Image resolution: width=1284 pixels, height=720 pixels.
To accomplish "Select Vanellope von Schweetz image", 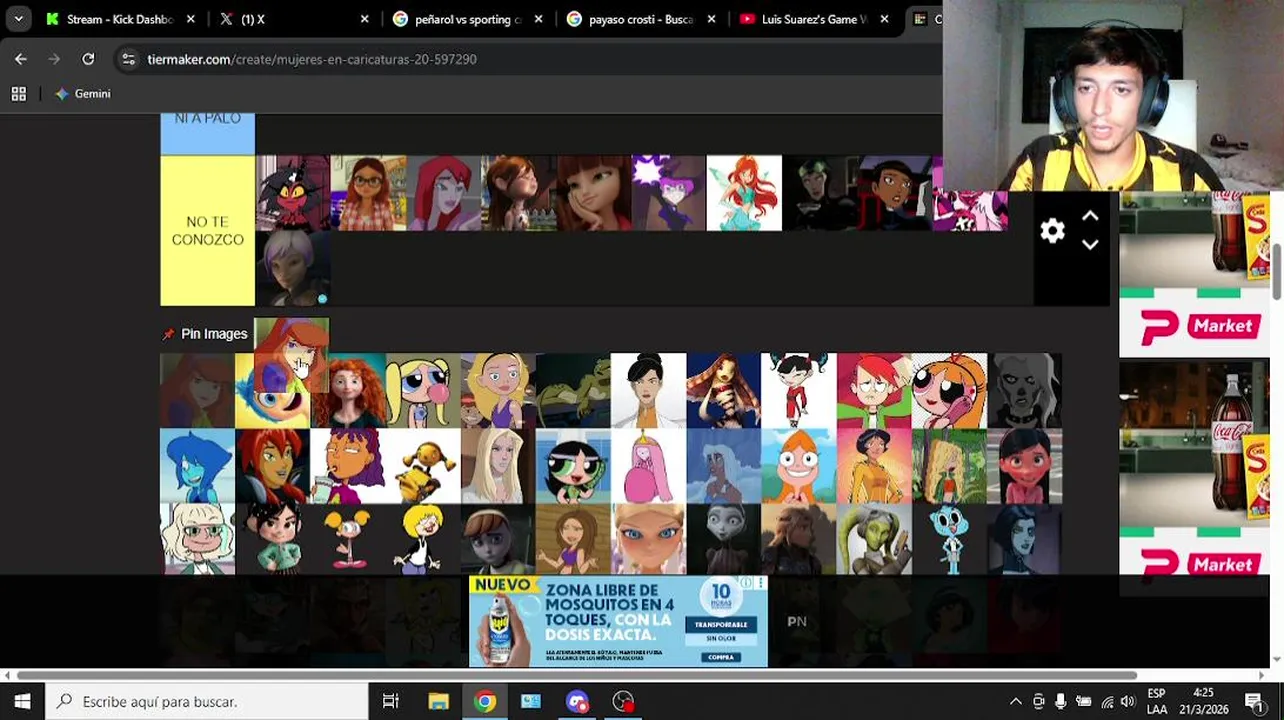I will point(272,540).
